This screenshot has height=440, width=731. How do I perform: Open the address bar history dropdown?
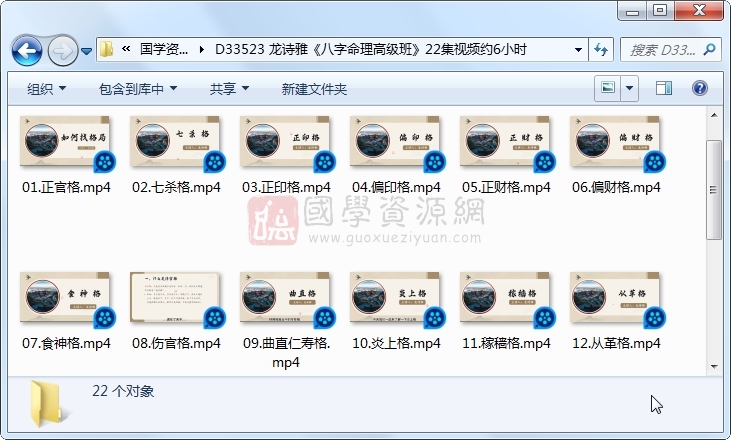[578, 49]
